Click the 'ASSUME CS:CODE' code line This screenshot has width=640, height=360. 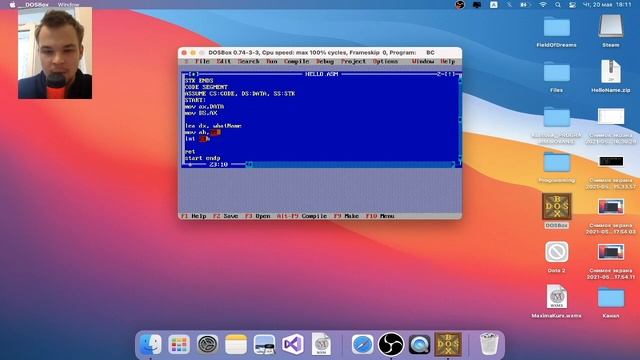click(240, 93)
